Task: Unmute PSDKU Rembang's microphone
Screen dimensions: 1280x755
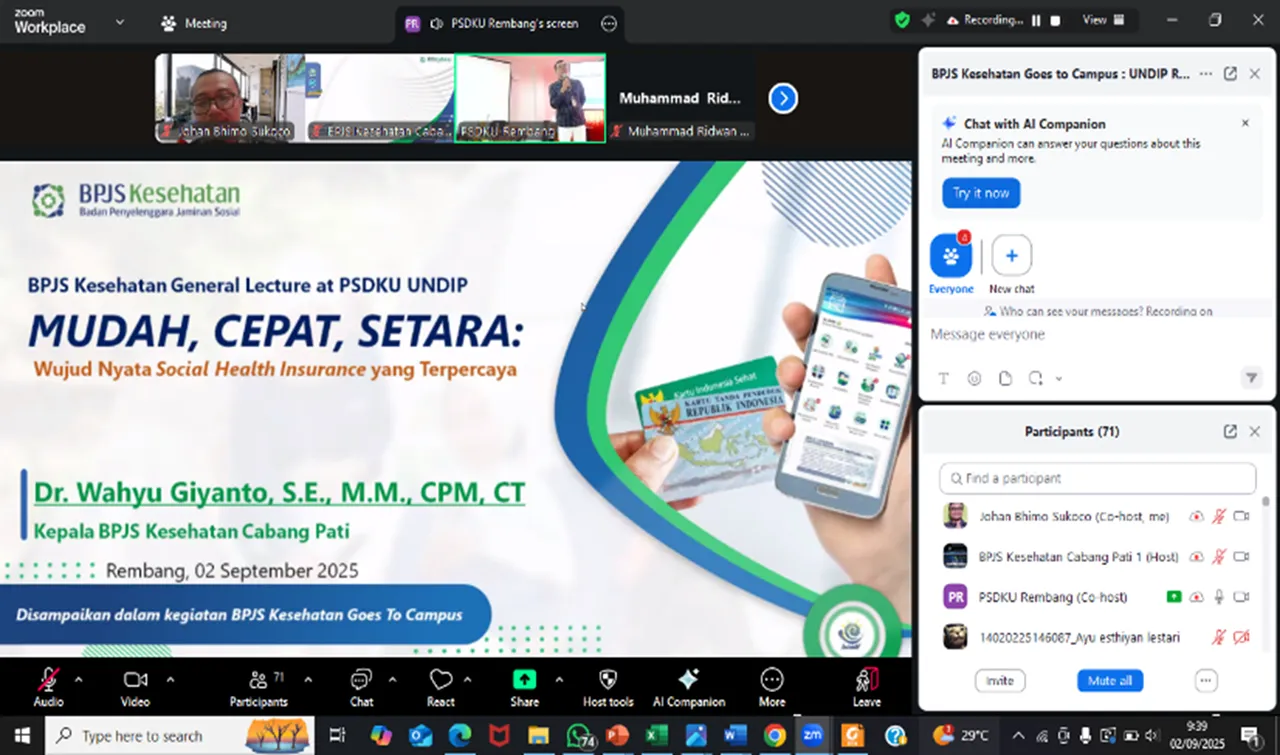Action: (x=1218, y=596)
